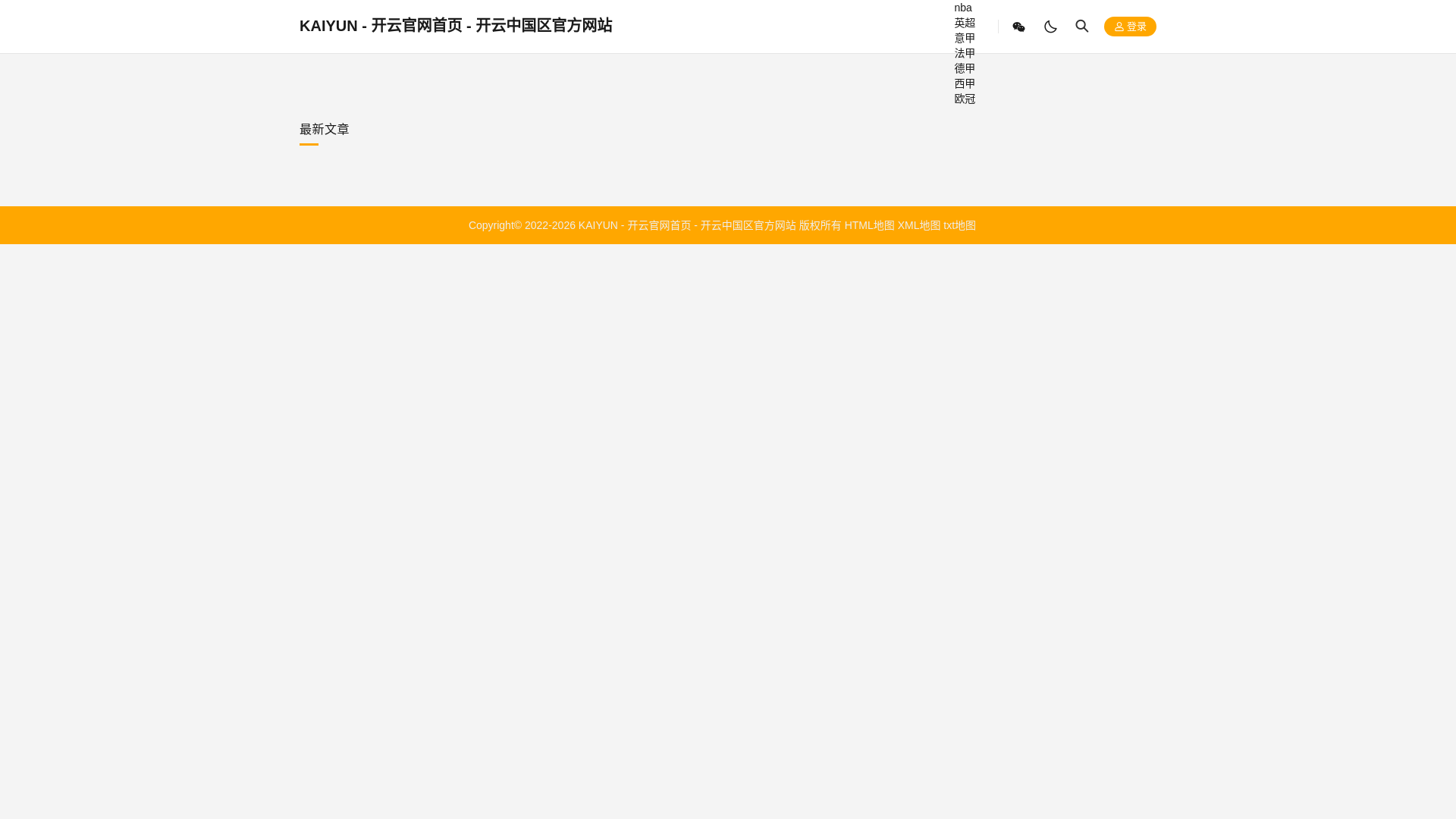
Task: Select the nba menu item
Action: coord(963,8)
